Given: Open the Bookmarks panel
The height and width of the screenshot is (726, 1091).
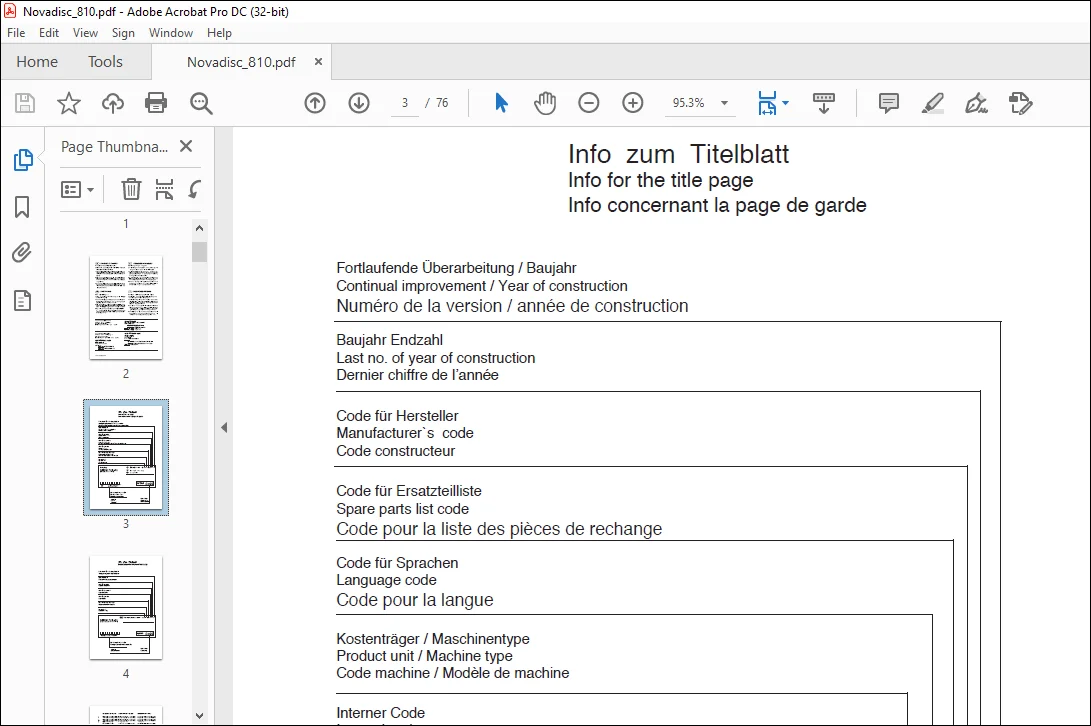Looking at the screenshot, I should (x=22, y=207).
